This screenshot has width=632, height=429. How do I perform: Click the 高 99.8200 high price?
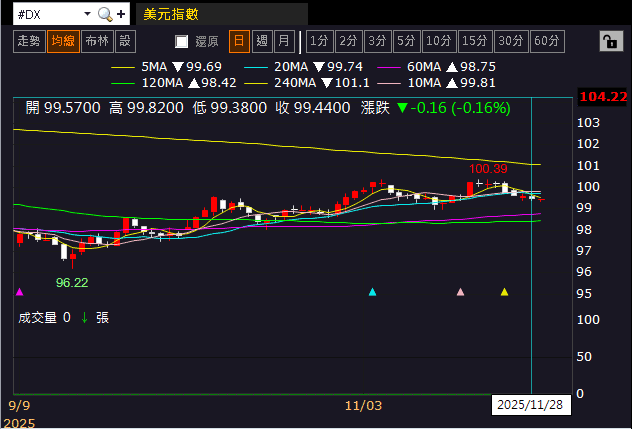tap(146, 108)
